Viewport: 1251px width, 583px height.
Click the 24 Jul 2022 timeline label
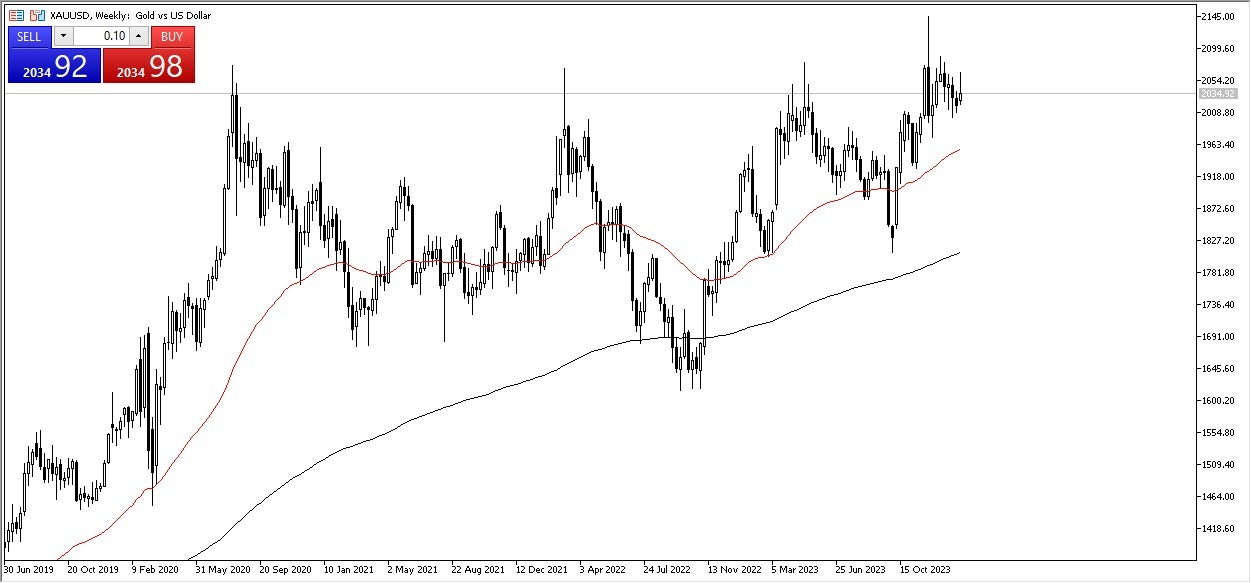pos(667,570)
